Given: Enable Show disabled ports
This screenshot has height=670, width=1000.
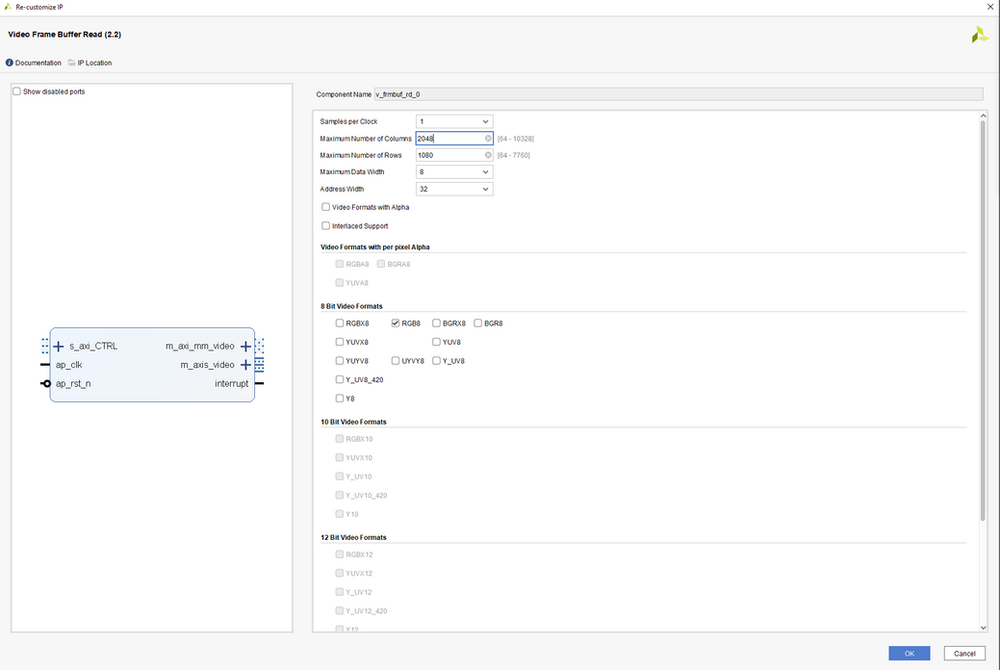Looking at the screenshot, I should click(16, 91).
